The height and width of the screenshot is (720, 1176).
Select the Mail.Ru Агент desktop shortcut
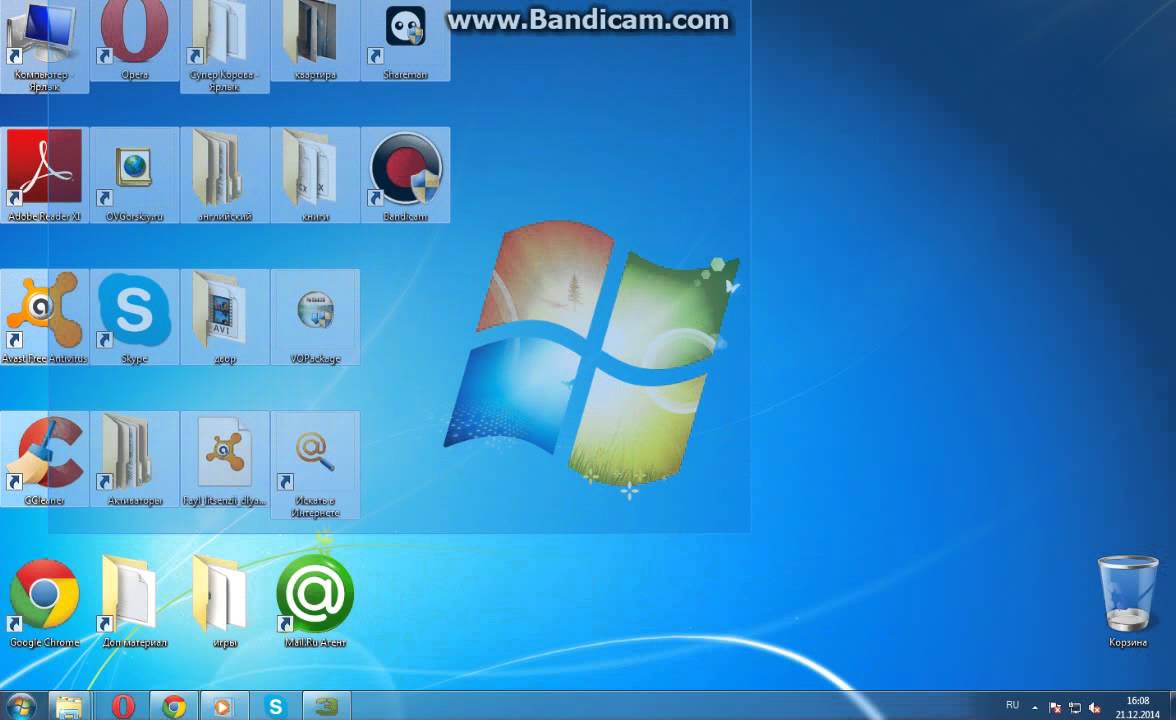pos(315,602)
